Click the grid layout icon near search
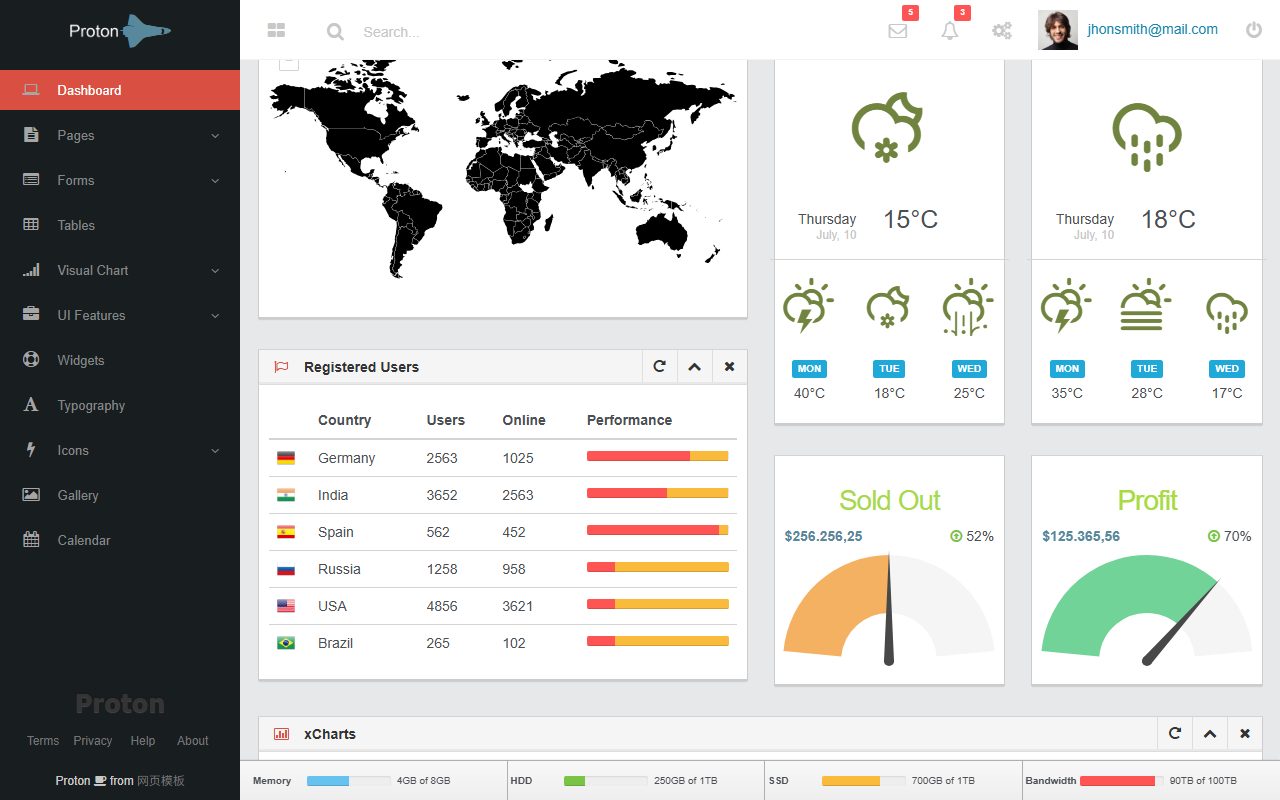The width and height of the screenshot is (1280, 800). pos(277,31)
